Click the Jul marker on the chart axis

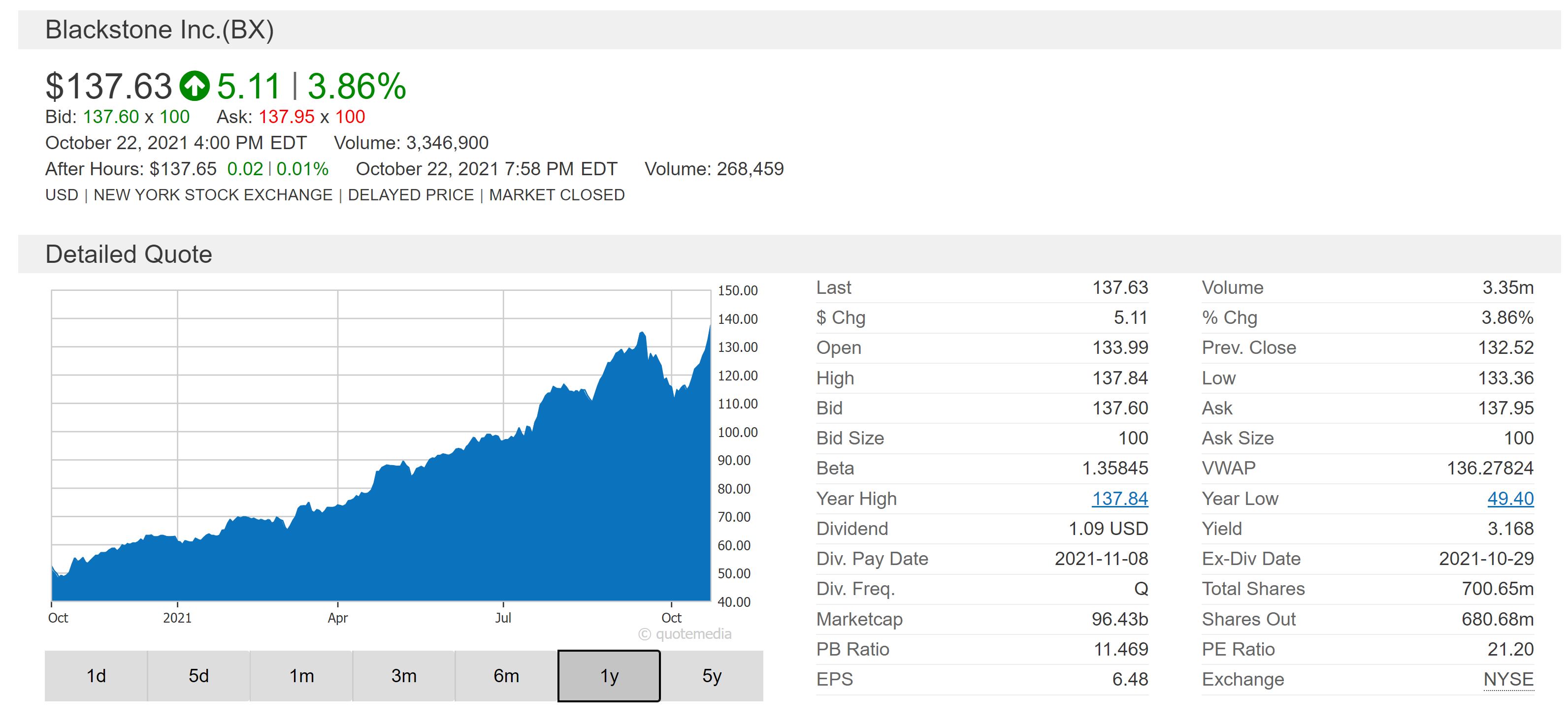tap(503, 618)
